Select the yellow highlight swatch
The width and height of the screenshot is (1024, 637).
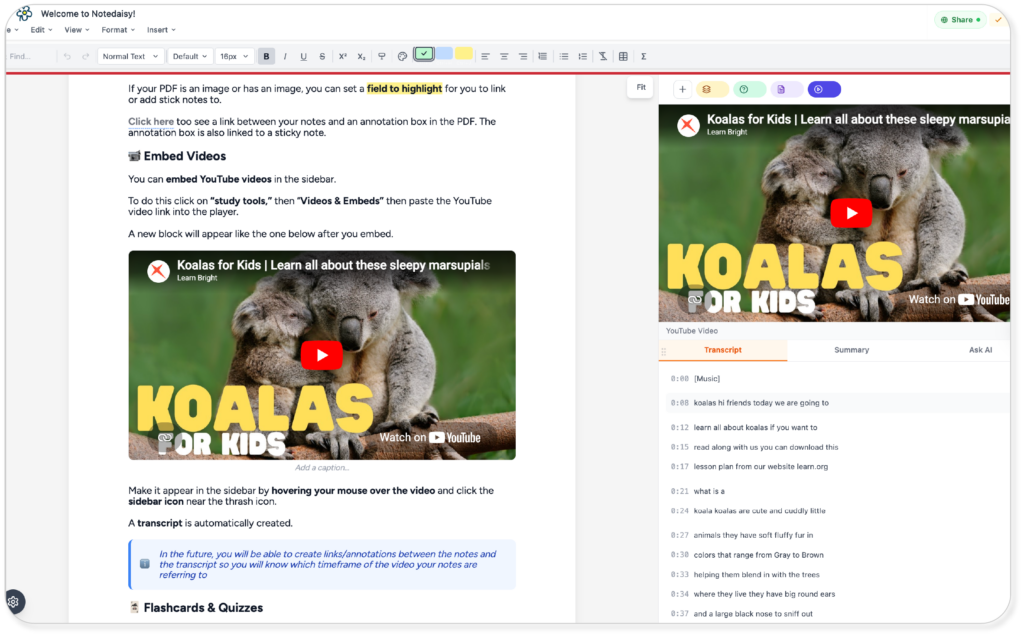pyautogui.click(x=464, y=54)
